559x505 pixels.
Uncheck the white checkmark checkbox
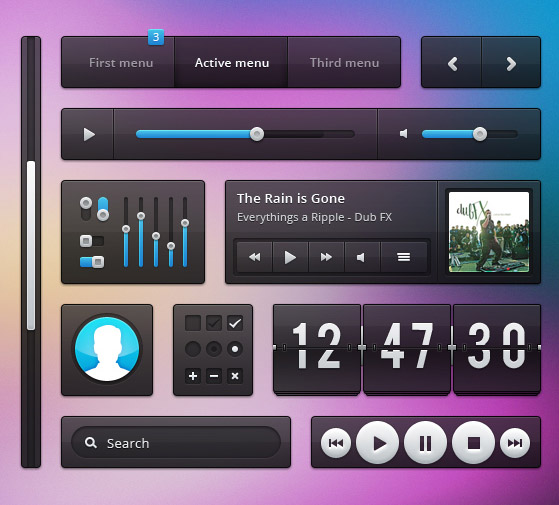click(x=235, y=323)
